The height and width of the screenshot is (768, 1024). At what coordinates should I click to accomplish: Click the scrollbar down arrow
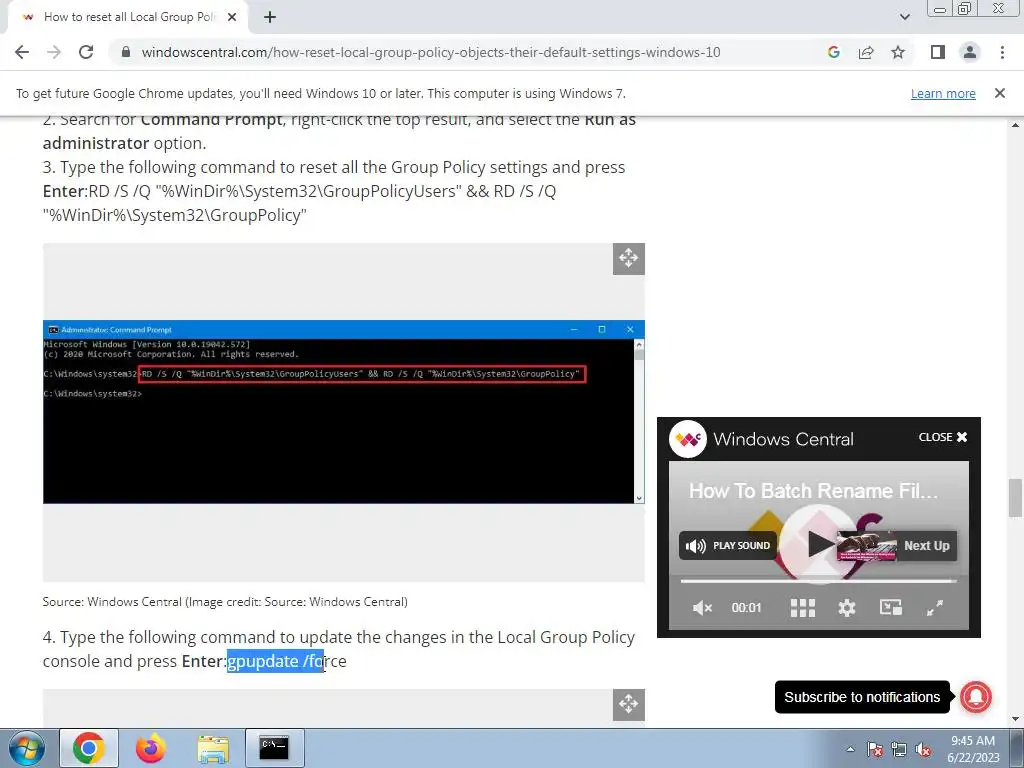coord(1015,719)
